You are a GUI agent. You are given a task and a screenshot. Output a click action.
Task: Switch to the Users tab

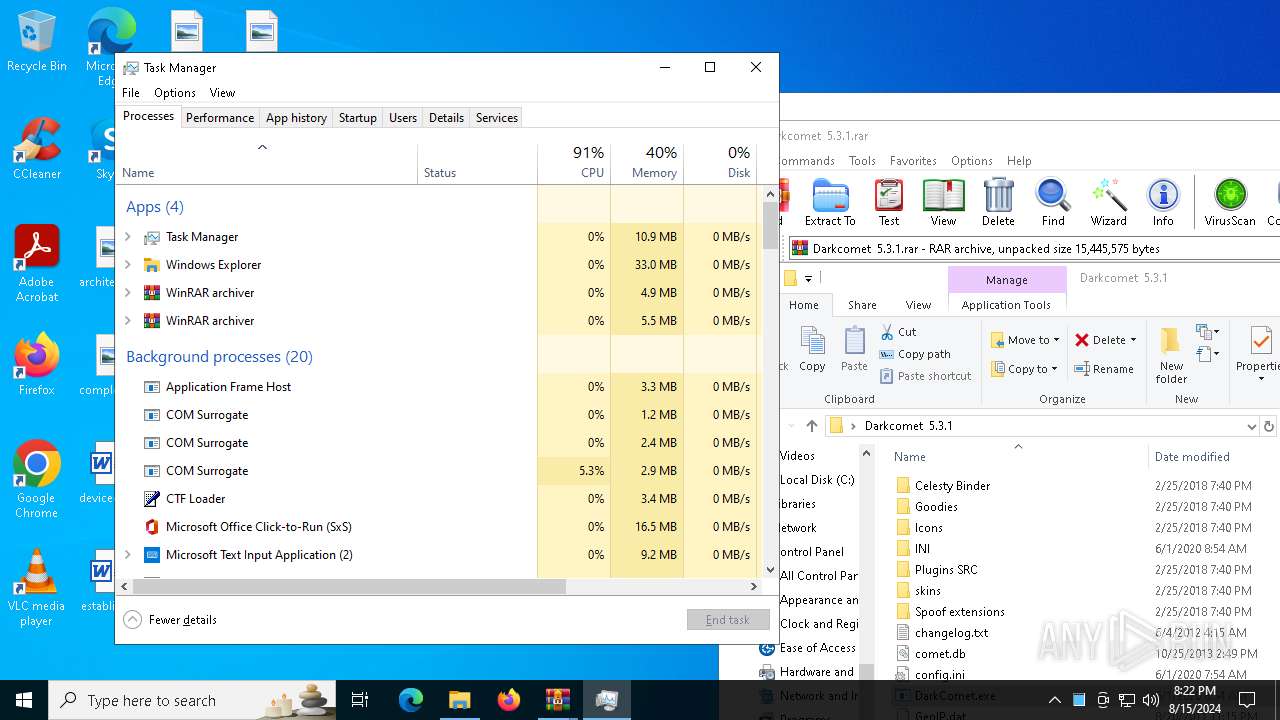tap(403, 118)
